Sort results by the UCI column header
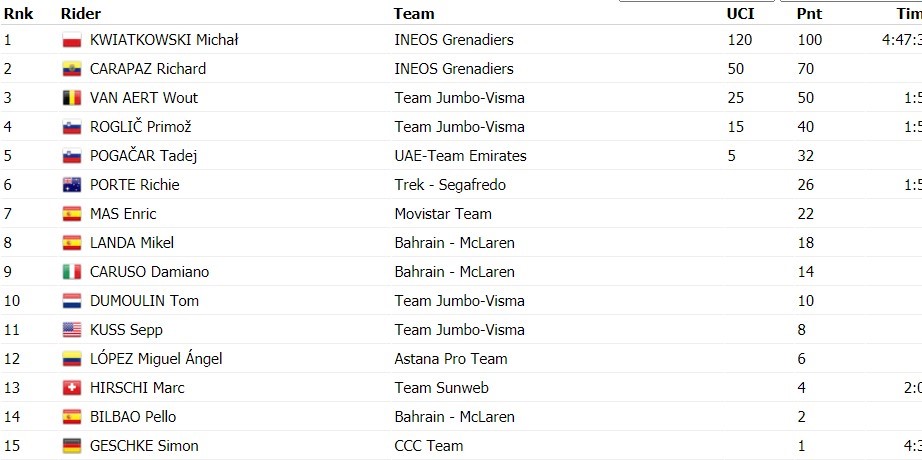 click(x=740, y=14)
